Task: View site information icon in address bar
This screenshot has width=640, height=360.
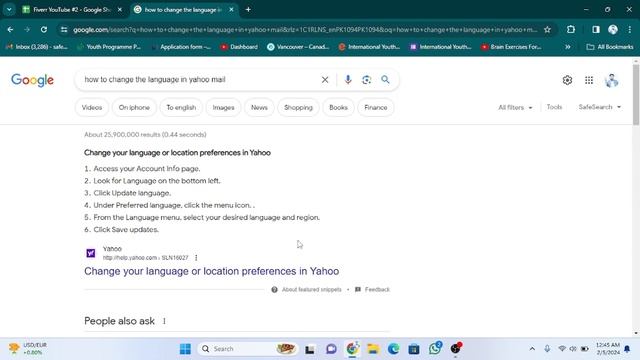Action: pos(64,29)
